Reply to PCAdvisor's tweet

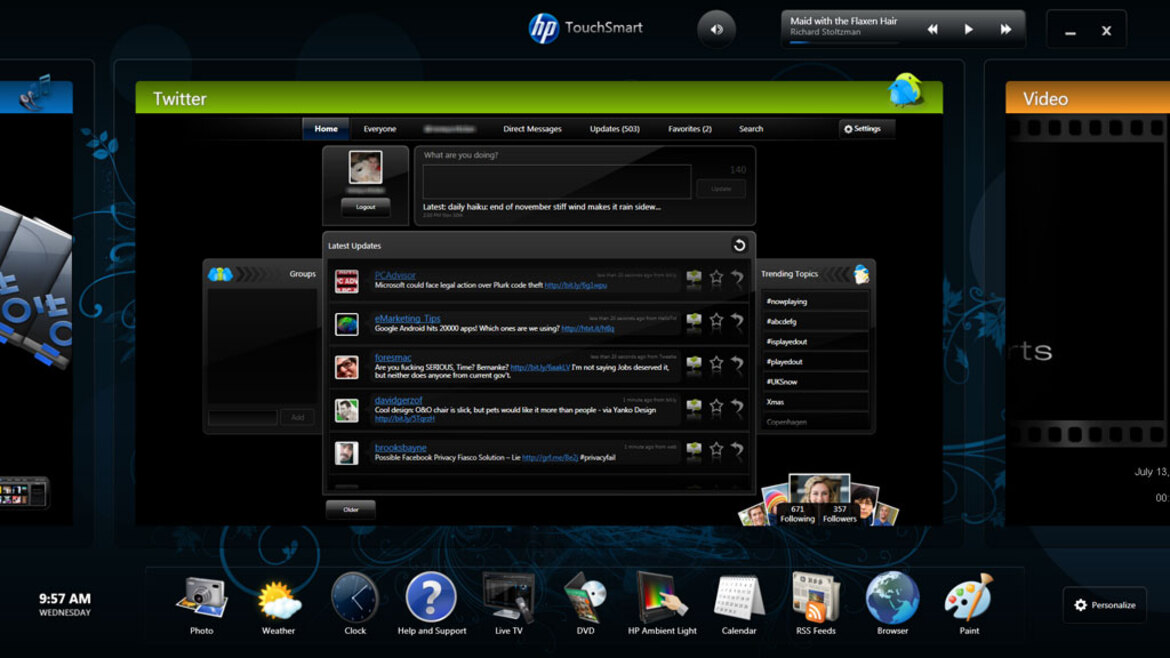pyautogui.click(x=694, y=278)
